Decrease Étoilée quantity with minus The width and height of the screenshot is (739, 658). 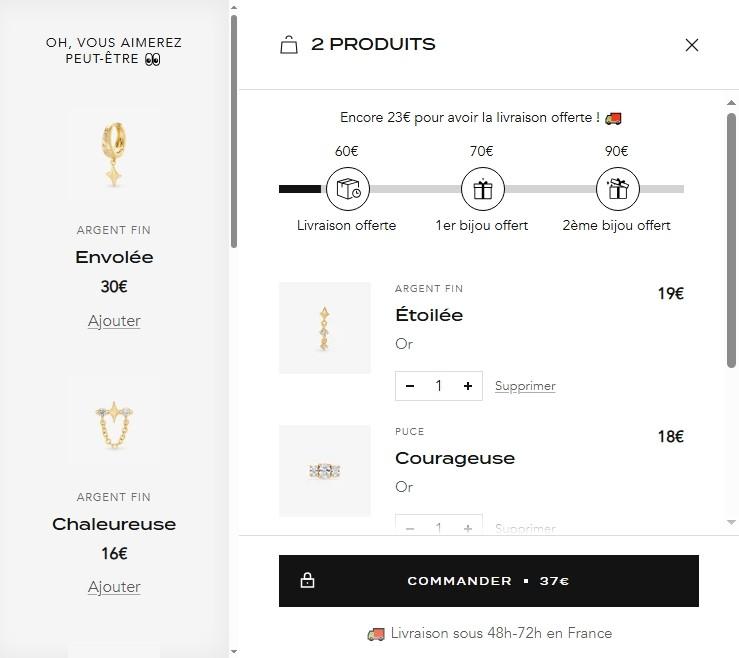(x=410, y=386)
